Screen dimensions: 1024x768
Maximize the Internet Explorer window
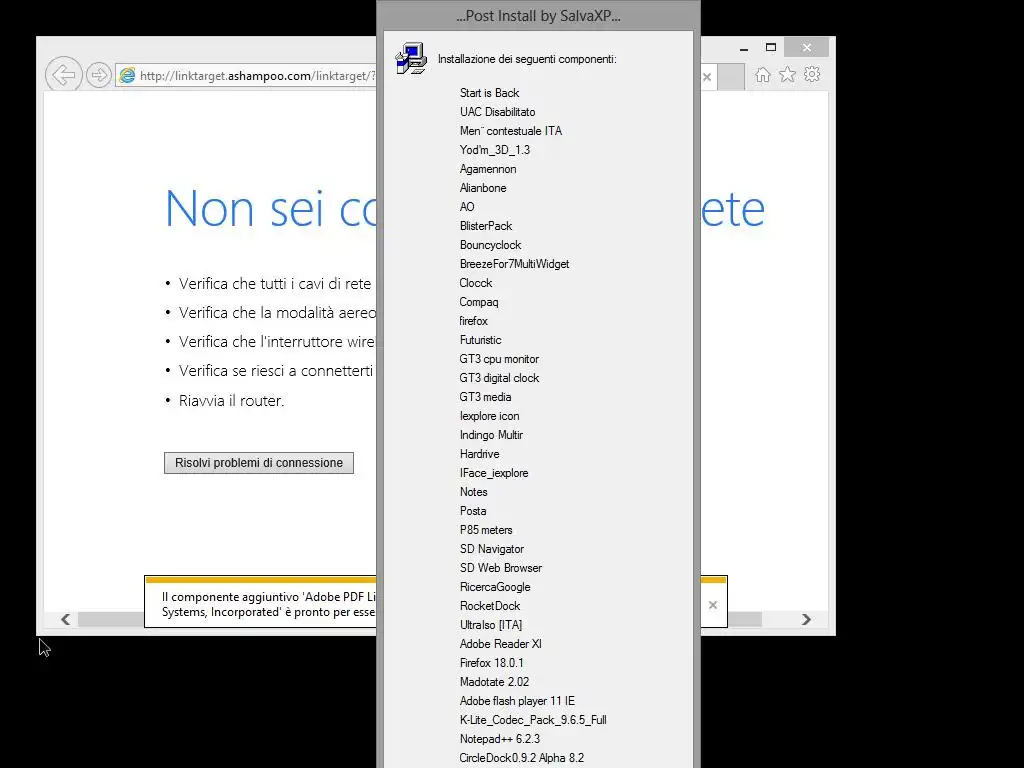click(x=771, y=48)
